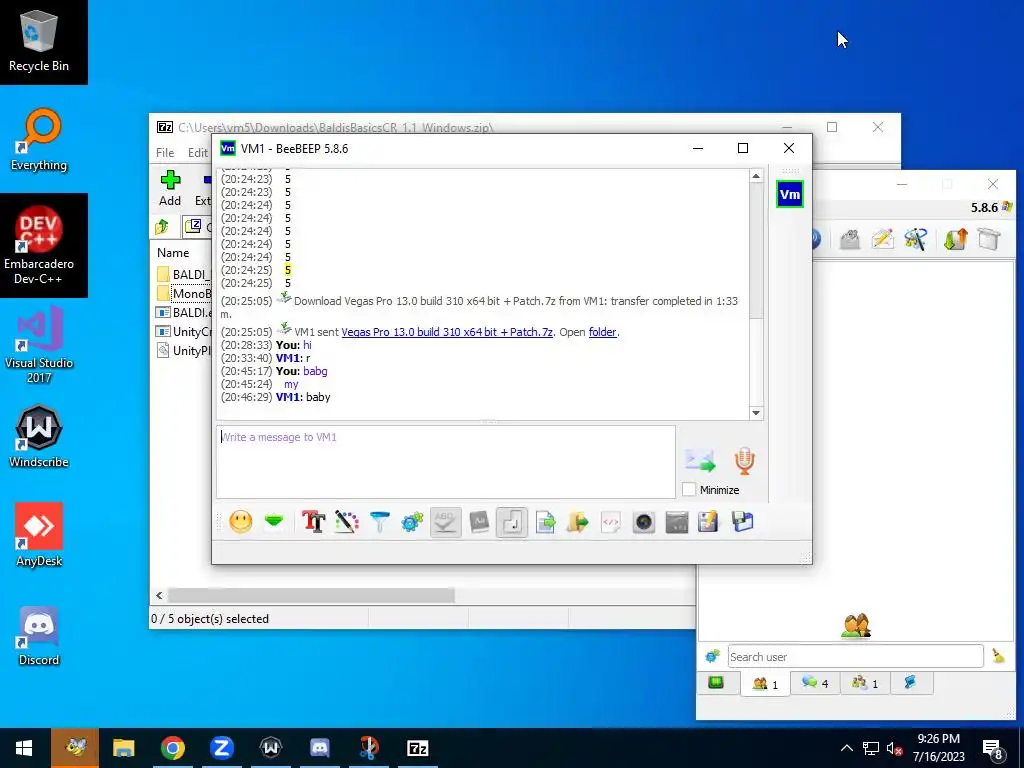This screenshot has width=1024, height=768.
Task: Open the Recycle Bin desktop icon
Action: pos(39,40)
